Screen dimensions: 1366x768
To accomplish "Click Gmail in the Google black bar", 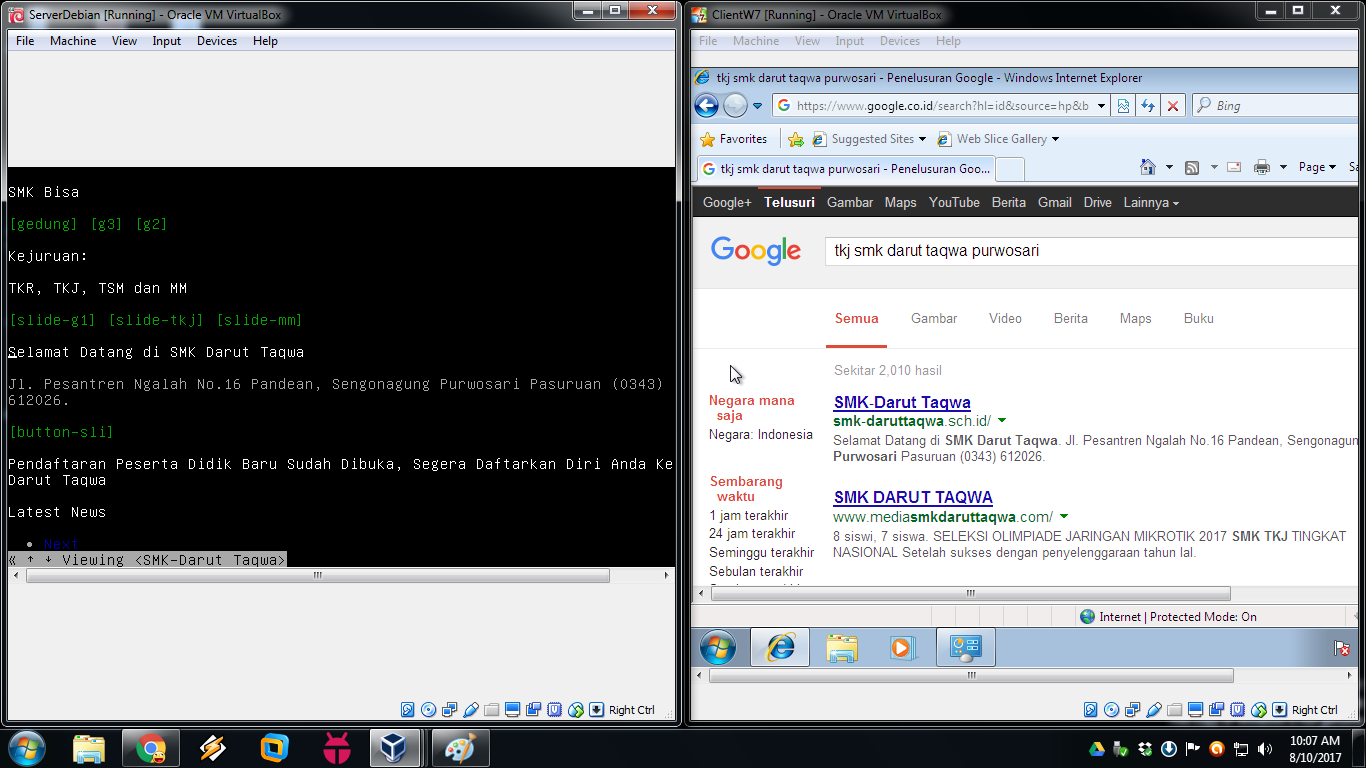I will (x=1054, y=202).
